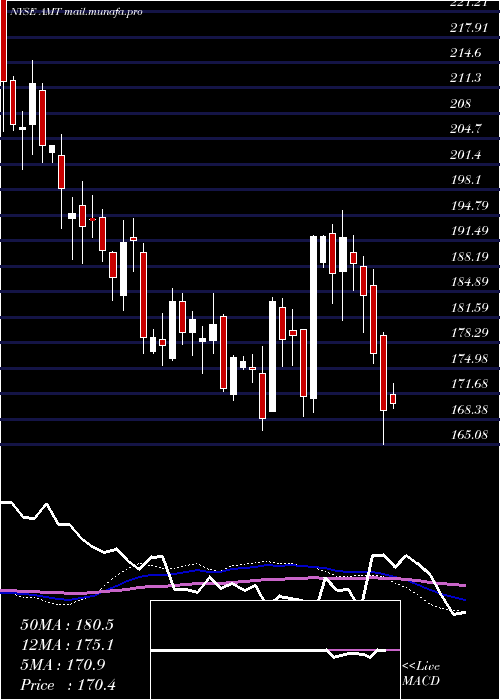The width and height of the screenshot is (500, 700).
Task: Select the 181.59 price axis label
Action: [x=469, y=307]
